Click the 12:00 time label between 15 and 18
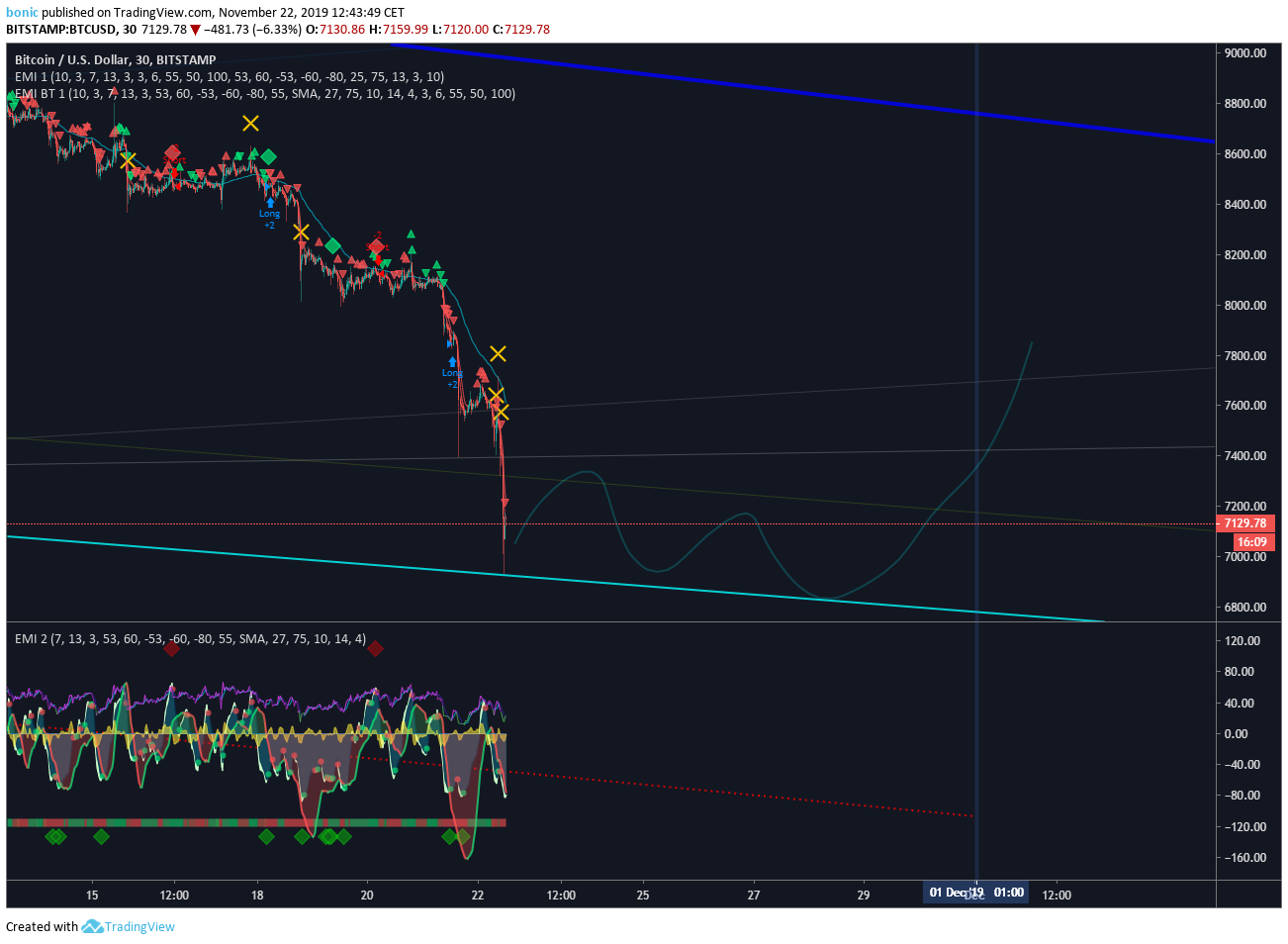 (x=174, y=896)
